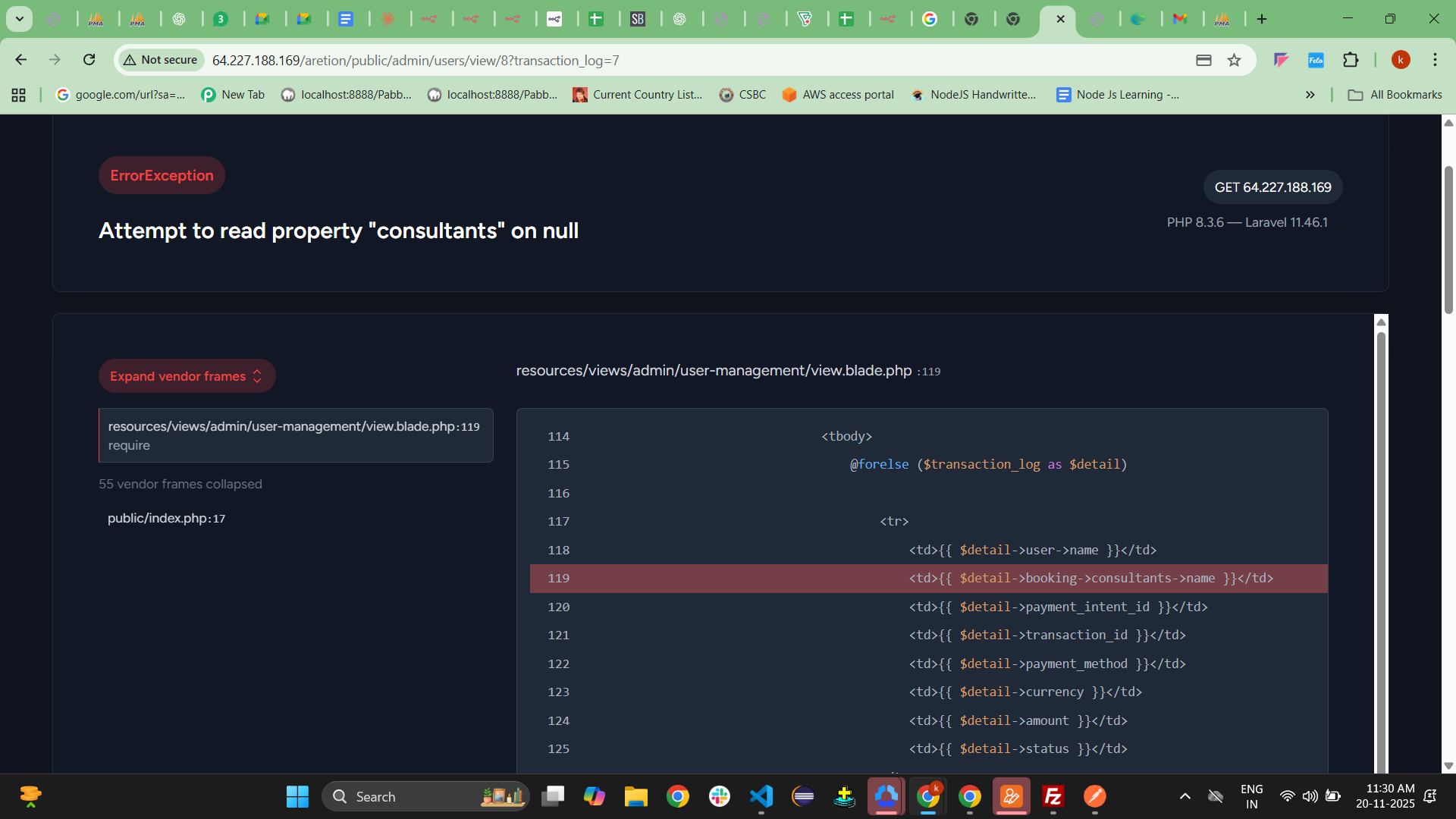Open the tab search dropdown arrow
The height and width of the screenshot is (819, 1456).
pos(19,19)
